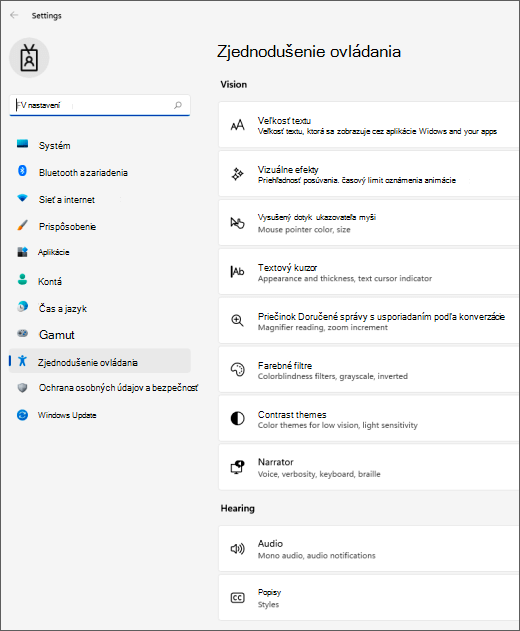
Task: Click the Prispôsobenie paintbrush icon
Action: tap(23, 225)
